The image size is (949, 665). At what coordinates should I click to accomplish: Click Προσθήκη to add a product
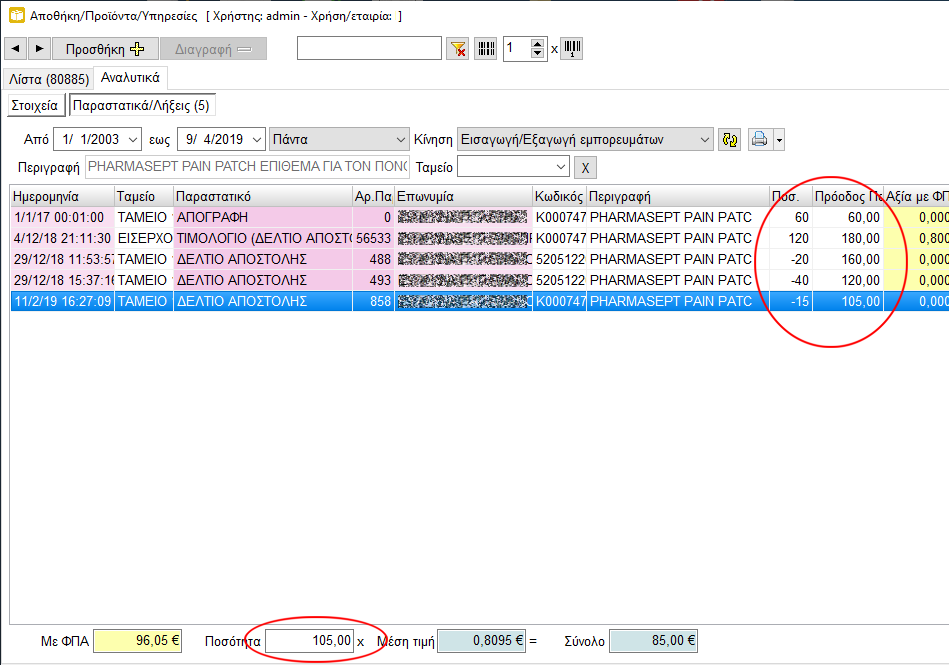pyautogui.click(x=105, y=48)
